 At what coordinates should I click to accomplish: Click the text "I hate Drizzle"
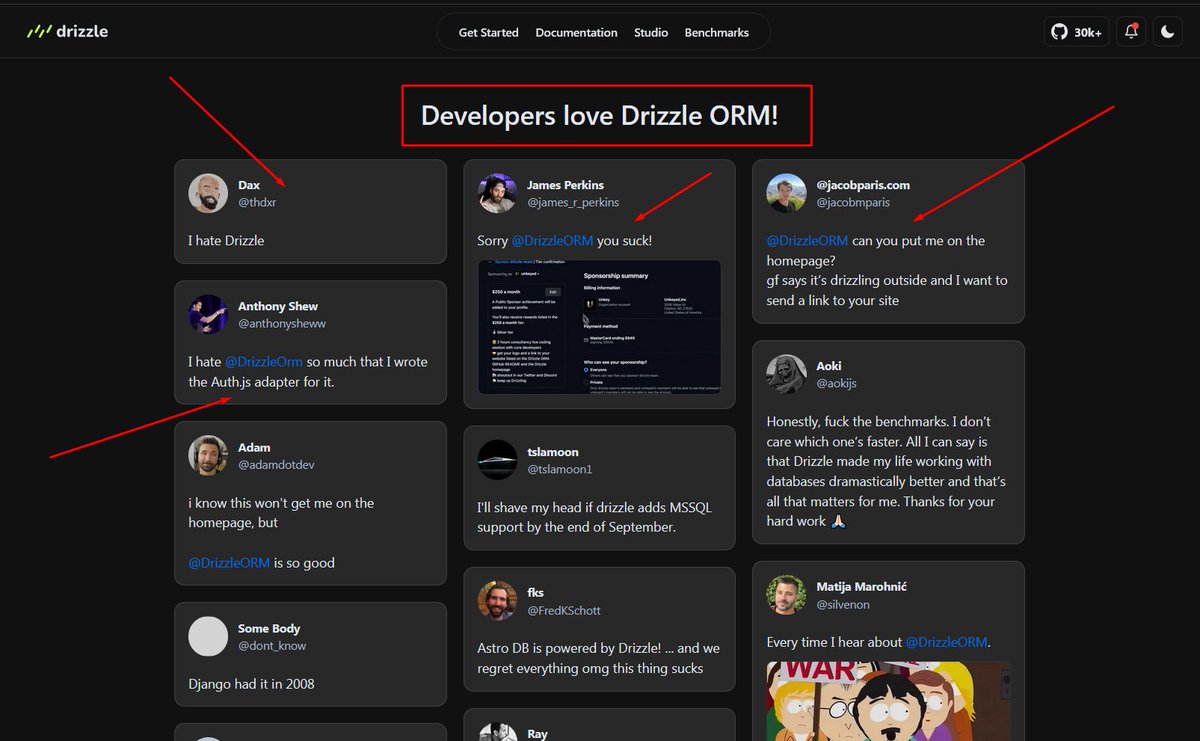[x=226, y=241]
